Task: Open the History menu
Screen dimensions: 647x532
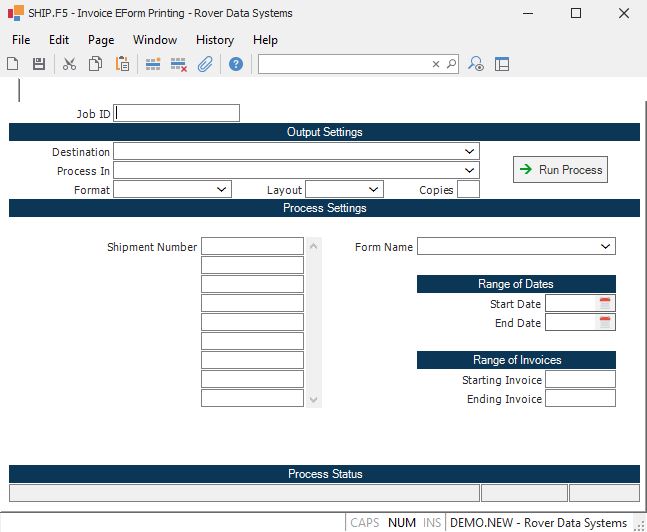Action: [x=214, y=40]
